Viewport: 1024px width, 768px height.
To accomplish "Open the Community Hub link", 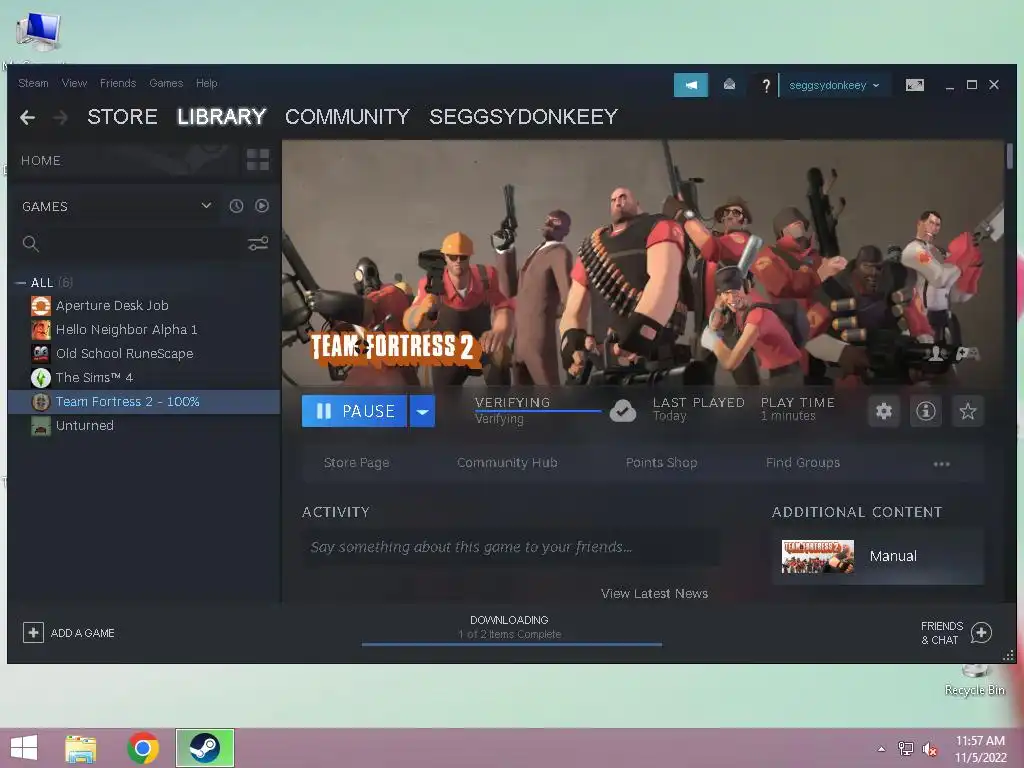I will [x=507, y=462].
